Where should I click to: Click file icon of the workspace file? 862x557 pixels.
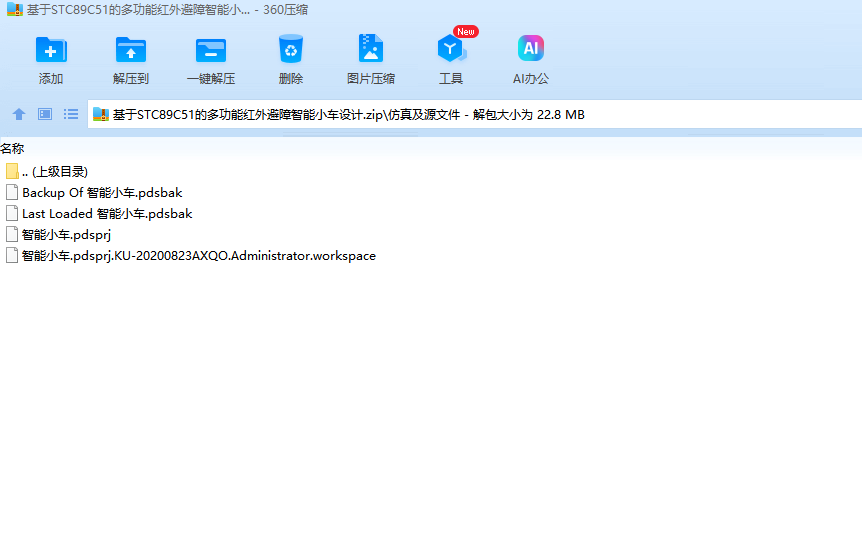[12, 256]
